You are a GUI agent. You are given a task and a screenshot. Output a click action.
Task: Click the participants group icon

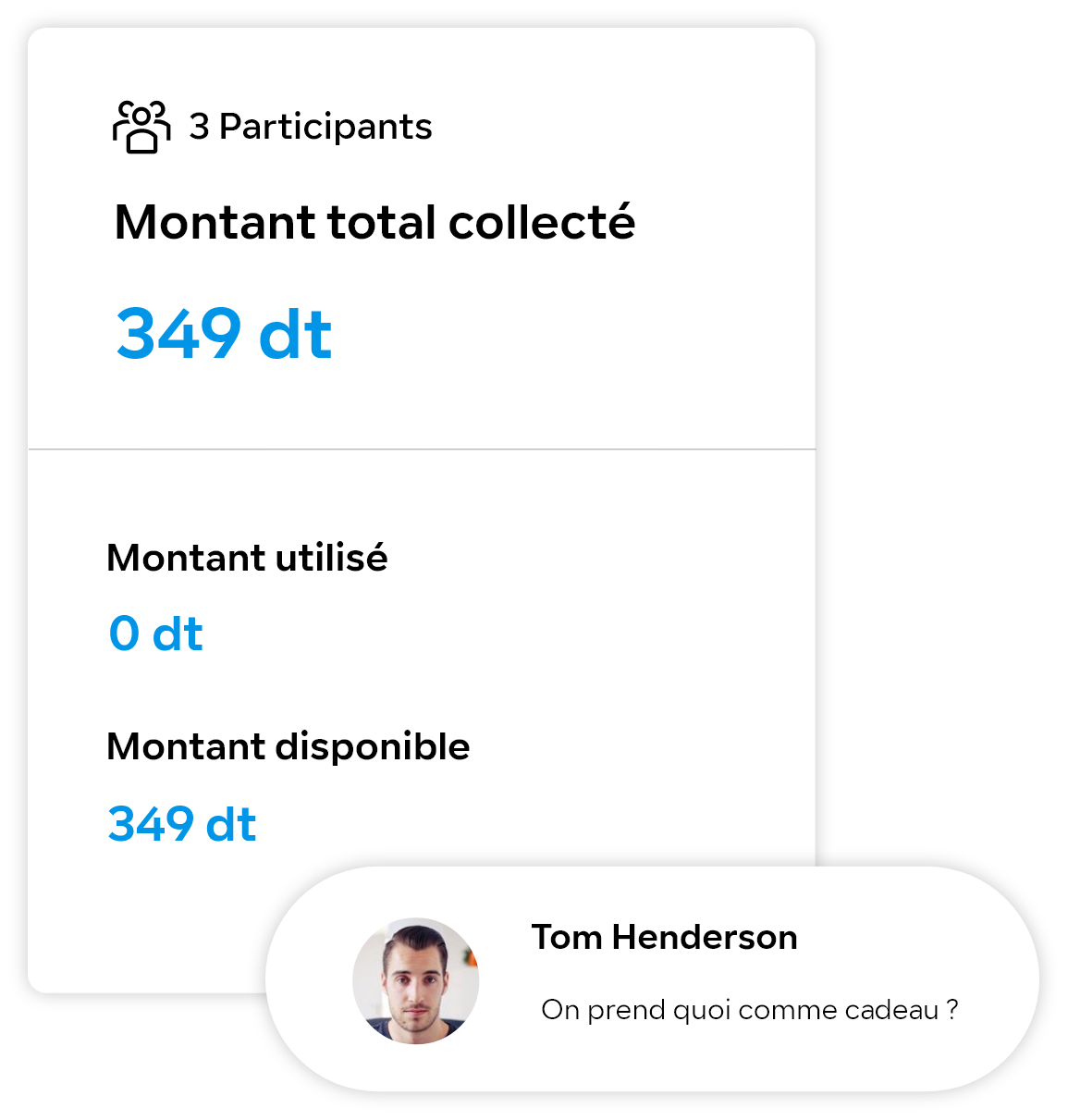141,127
